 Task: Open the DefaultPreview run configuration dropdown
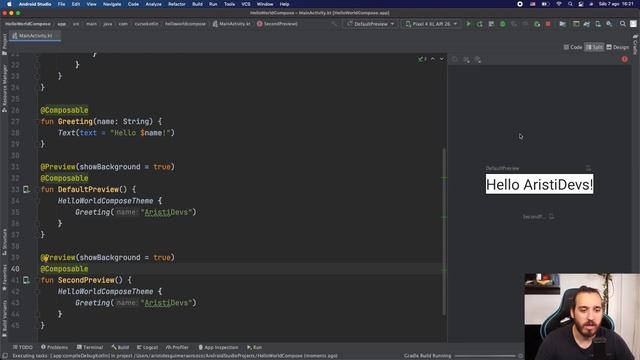click(371, 24)
